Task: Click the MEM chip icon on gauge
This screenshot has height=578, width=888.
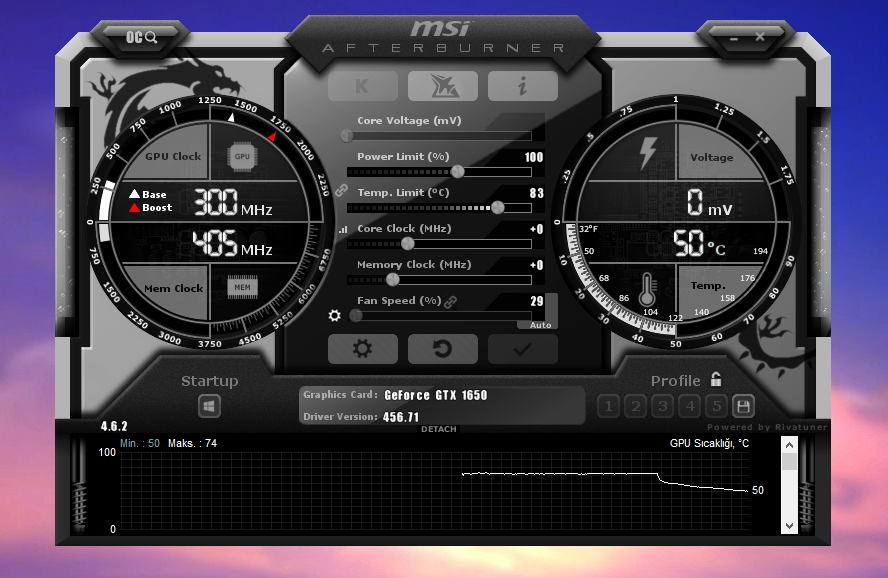Action: click(x=242, y=288)
